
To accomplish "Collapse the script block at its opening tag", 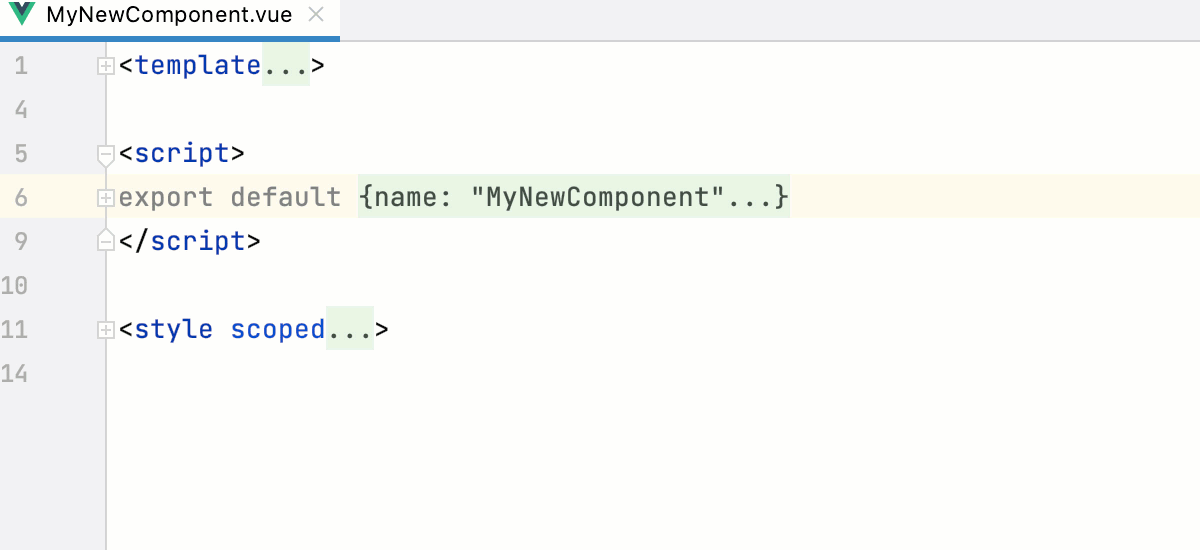I will (x=105, y=154).
